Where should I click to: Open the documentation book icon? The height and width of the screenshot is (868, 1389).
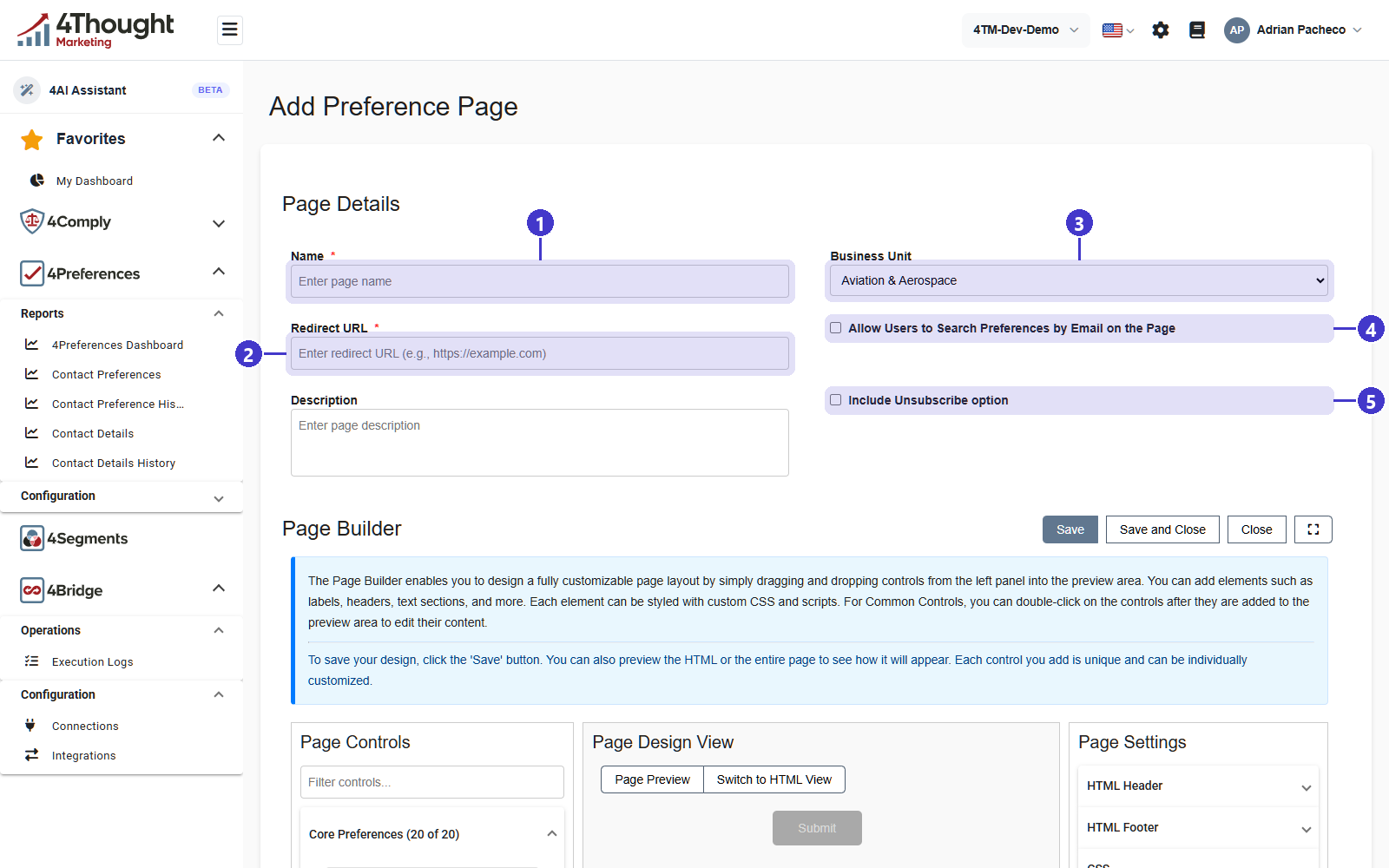pos(1197,30)
